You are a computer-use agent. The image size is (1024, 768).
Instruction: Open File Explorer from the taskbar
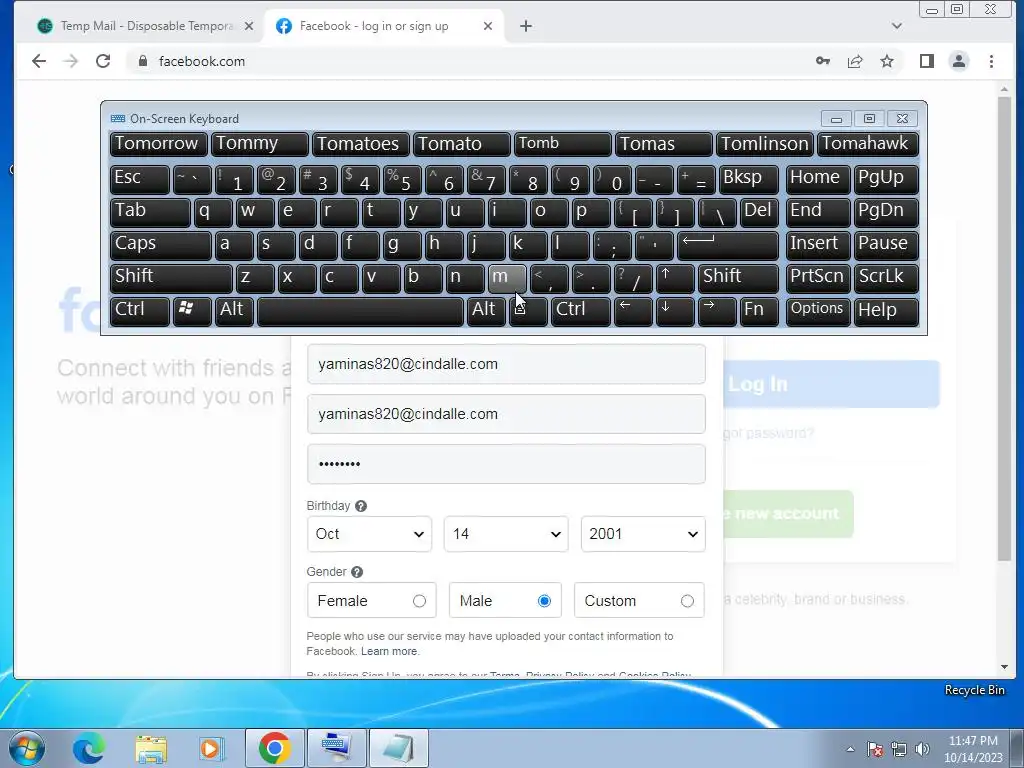(151, 749)
